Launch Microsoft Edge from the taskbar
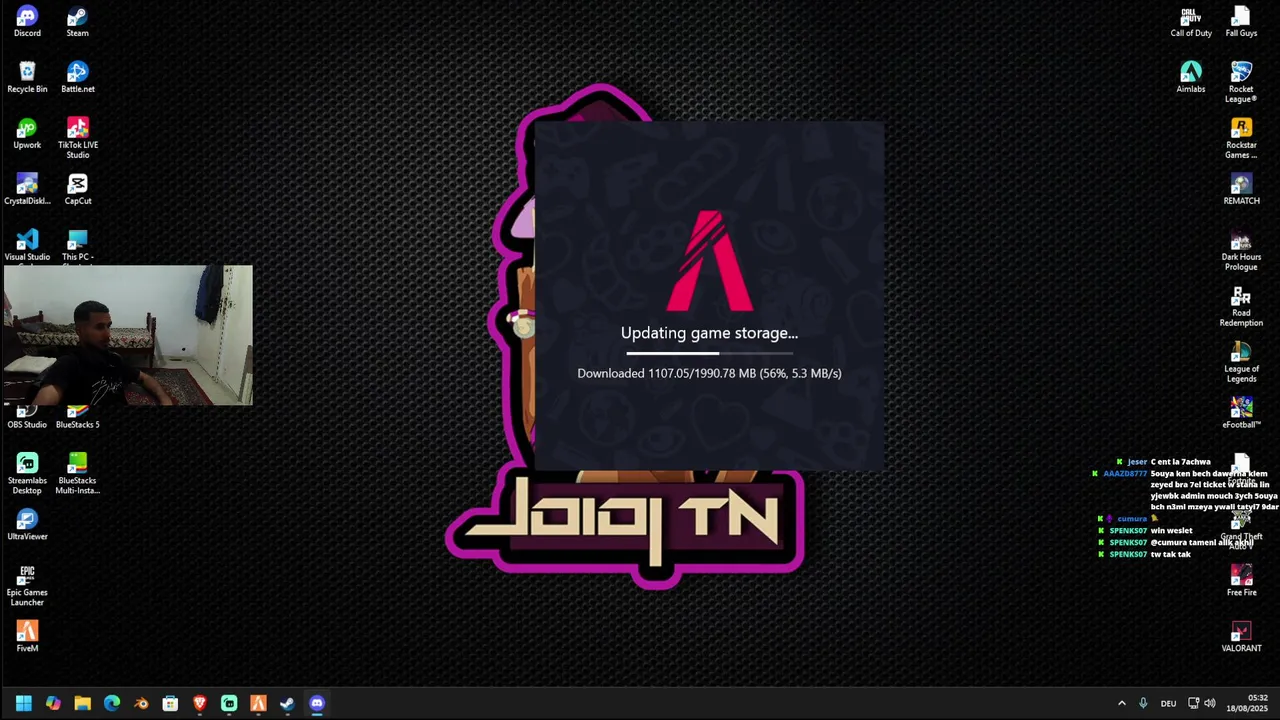The width and height of the screenshot is (1280, 720). 112,704
